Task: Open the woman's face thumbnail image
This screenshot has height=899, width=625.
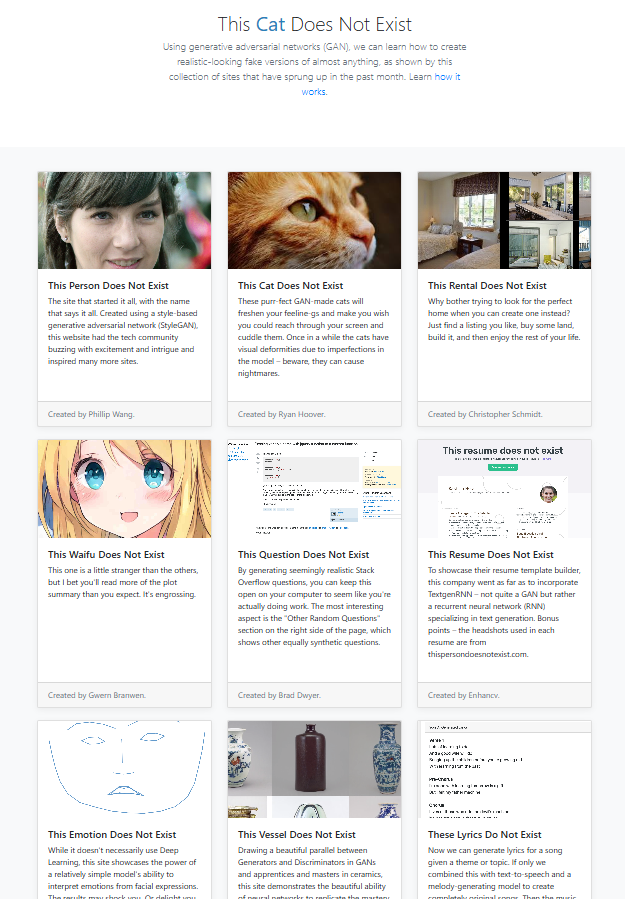Action: 124,220
